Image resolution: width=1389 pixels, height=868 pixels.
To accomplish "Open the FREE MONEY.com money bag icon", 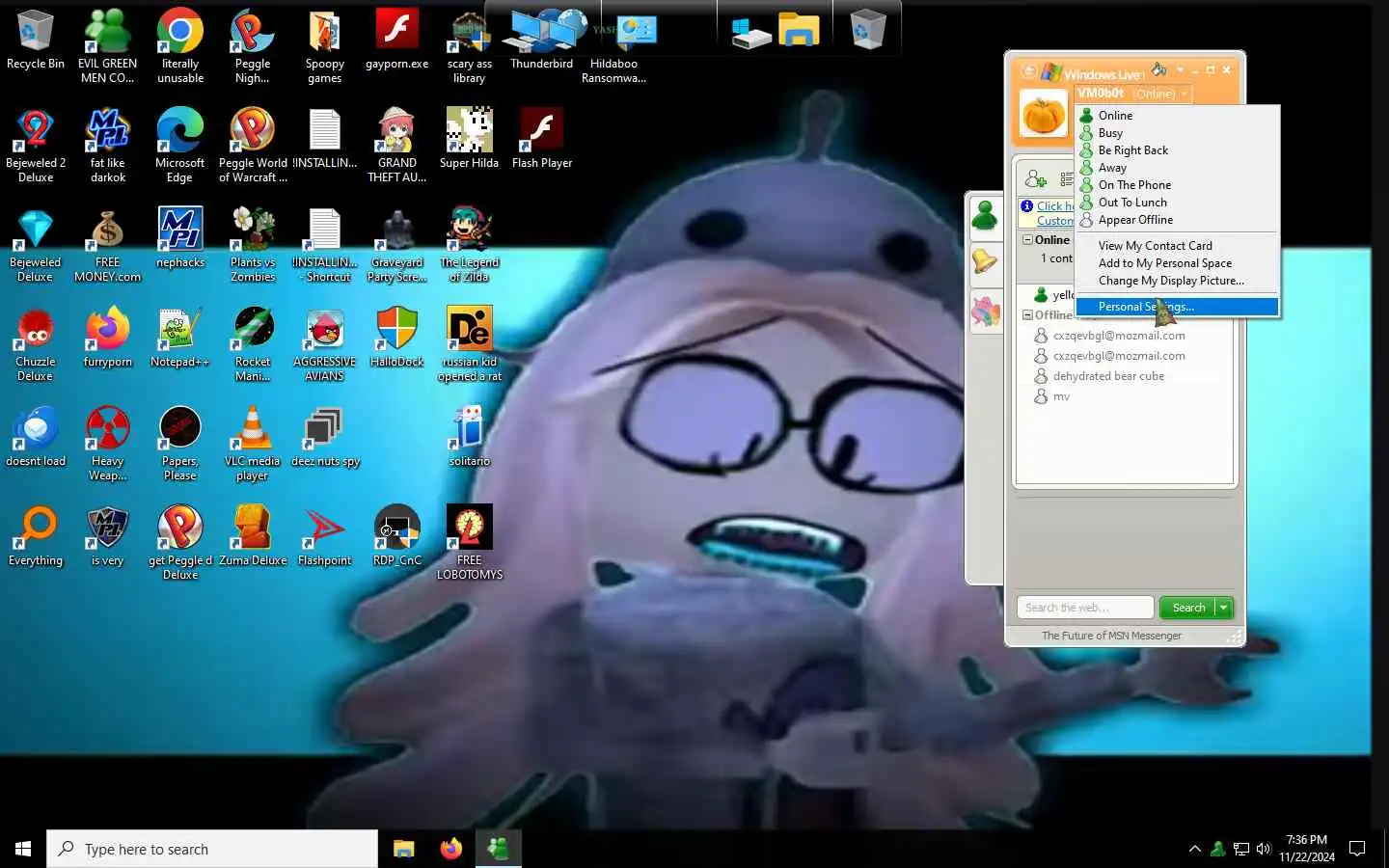I will 107,245.
